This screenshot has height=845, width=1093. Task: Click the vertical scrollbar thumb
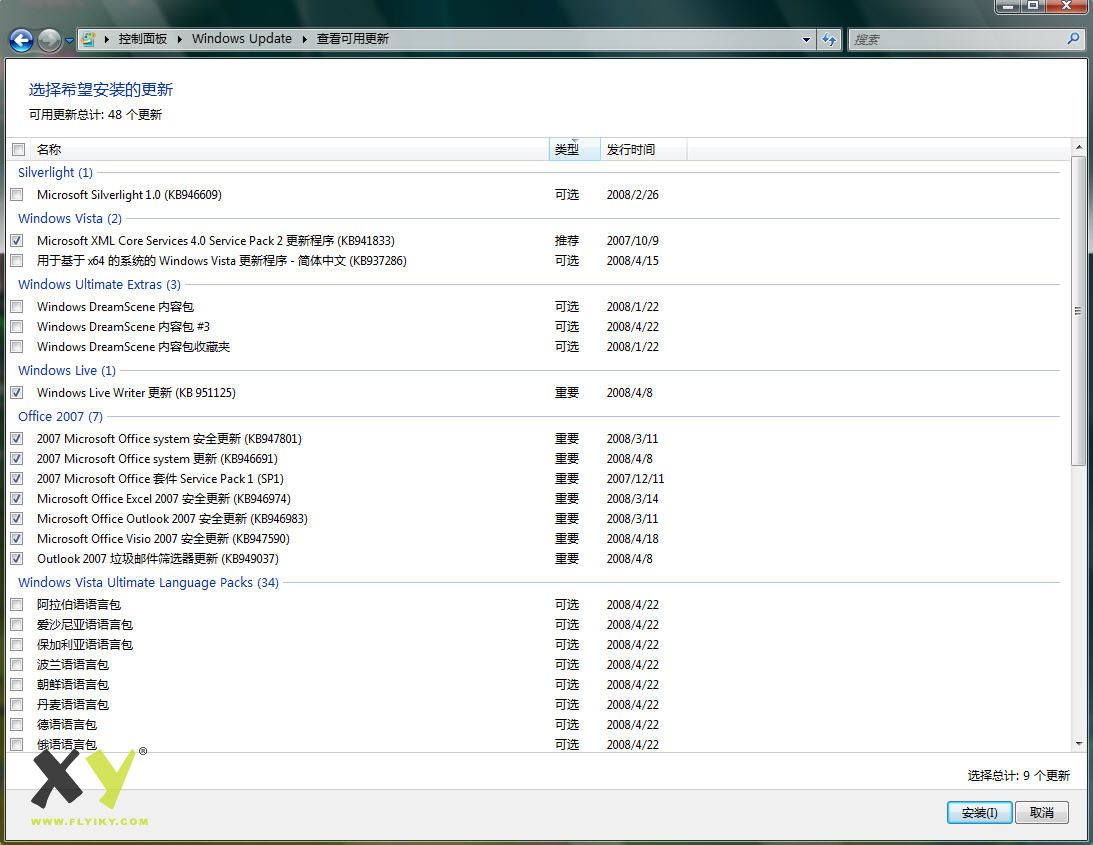coord(1078,311)
